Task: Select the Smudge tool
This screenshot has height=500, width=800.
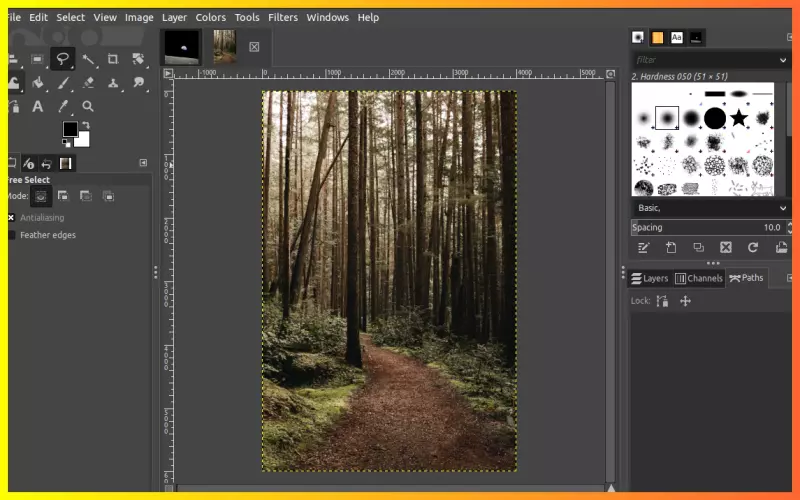Action: tap(138, 83)
